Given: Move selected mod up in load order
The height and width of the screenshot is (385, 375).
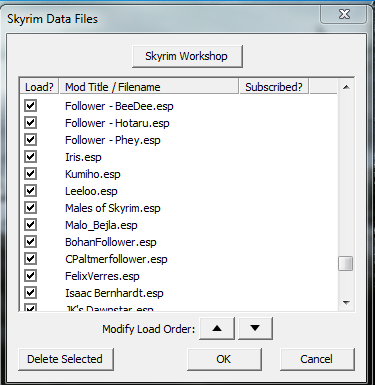Looking at the screenshot, I should (x=217, y=328).
